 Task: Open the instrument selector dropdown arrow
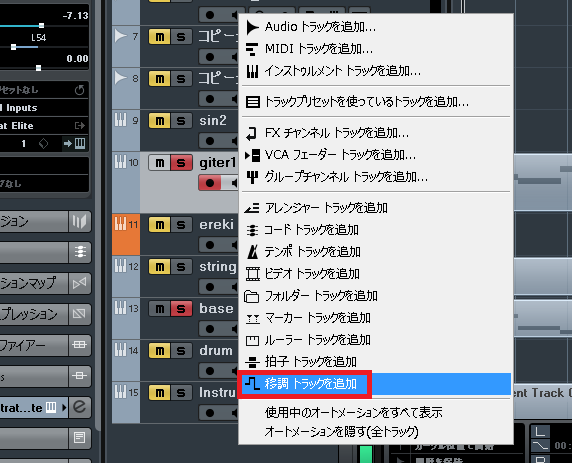click(x=65, y=407)
